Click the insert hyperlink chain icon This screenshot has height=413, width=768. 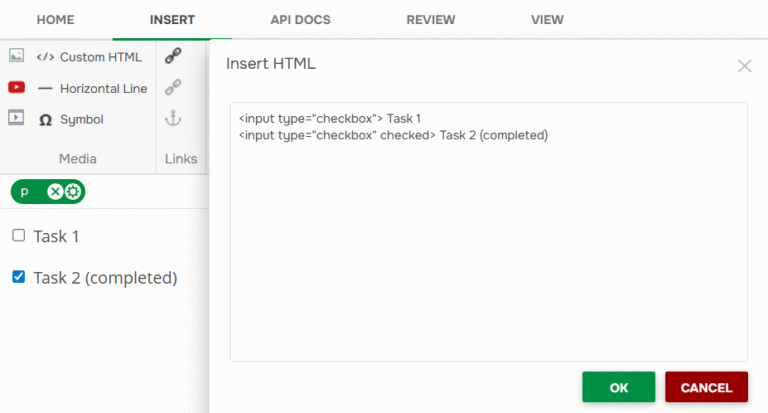tap(173, 56)
